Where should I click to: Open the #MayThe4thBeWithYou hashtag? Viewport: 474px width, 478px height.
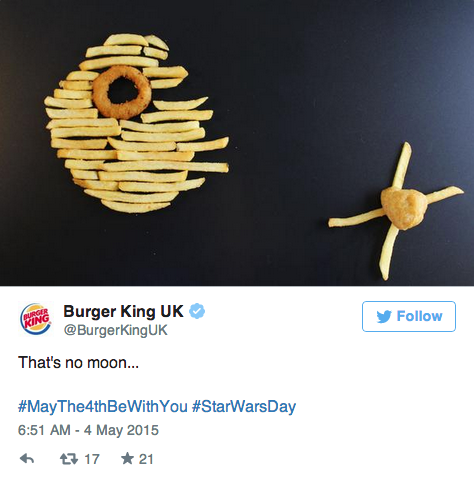[x=103, y=406]
